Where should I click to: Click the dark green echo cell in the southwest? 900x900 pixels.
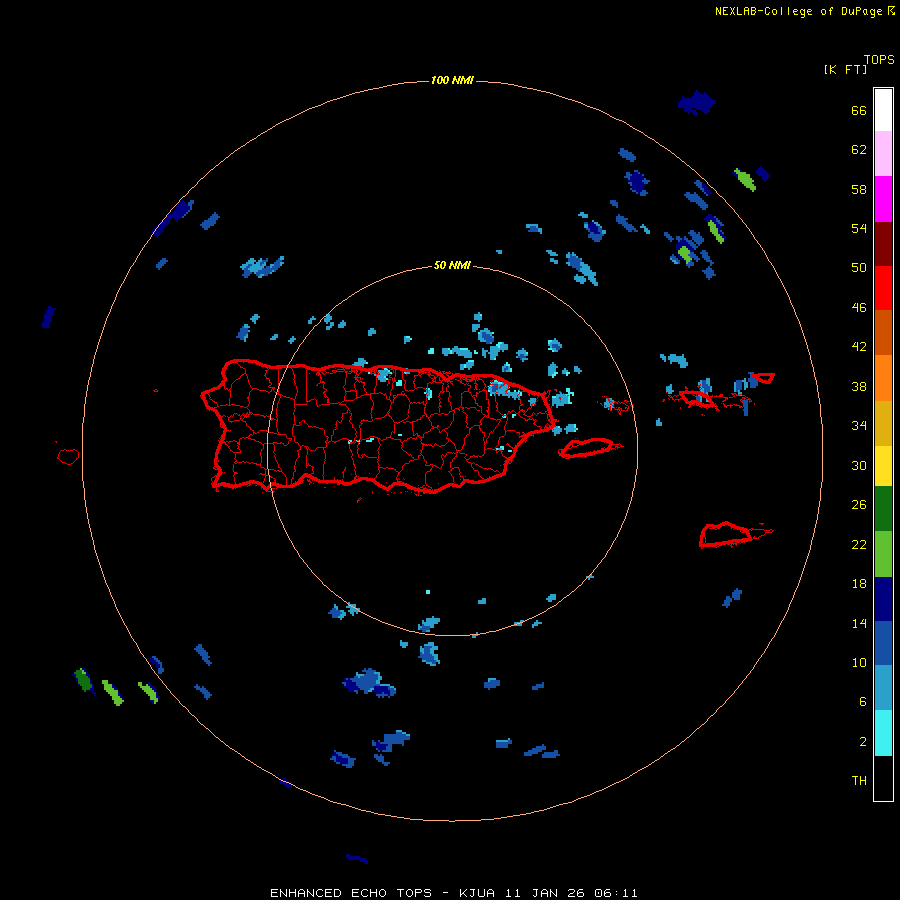tap(84, 680)
